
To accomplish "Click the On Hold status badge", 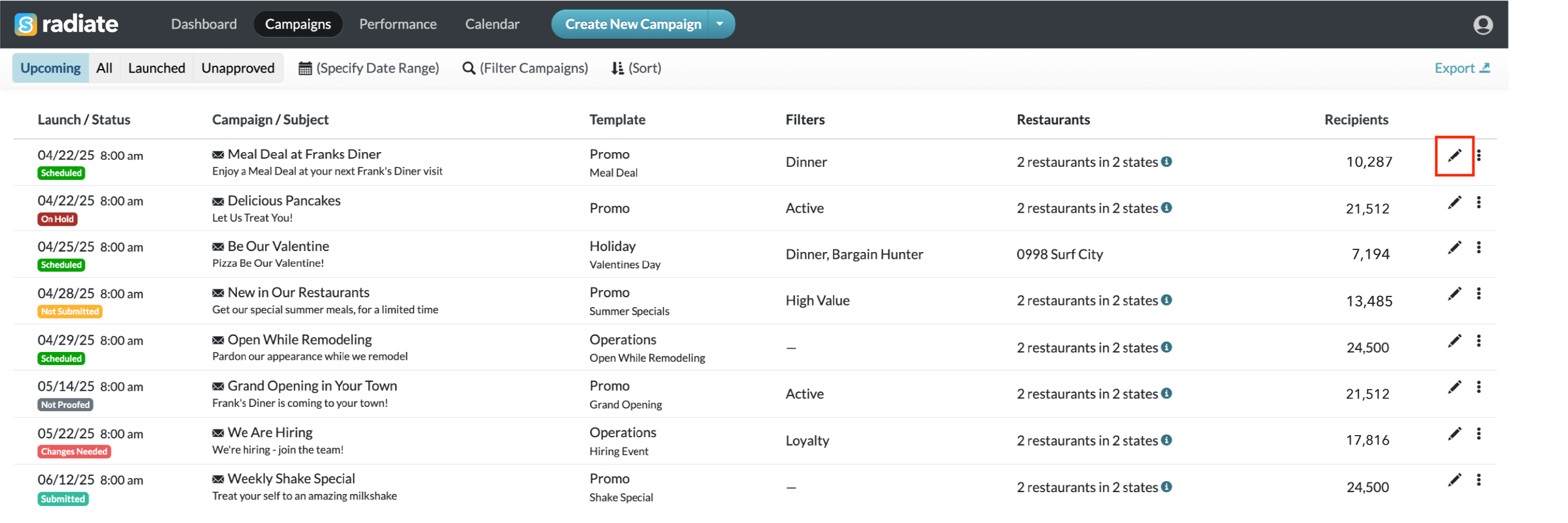I will point(57,219).
